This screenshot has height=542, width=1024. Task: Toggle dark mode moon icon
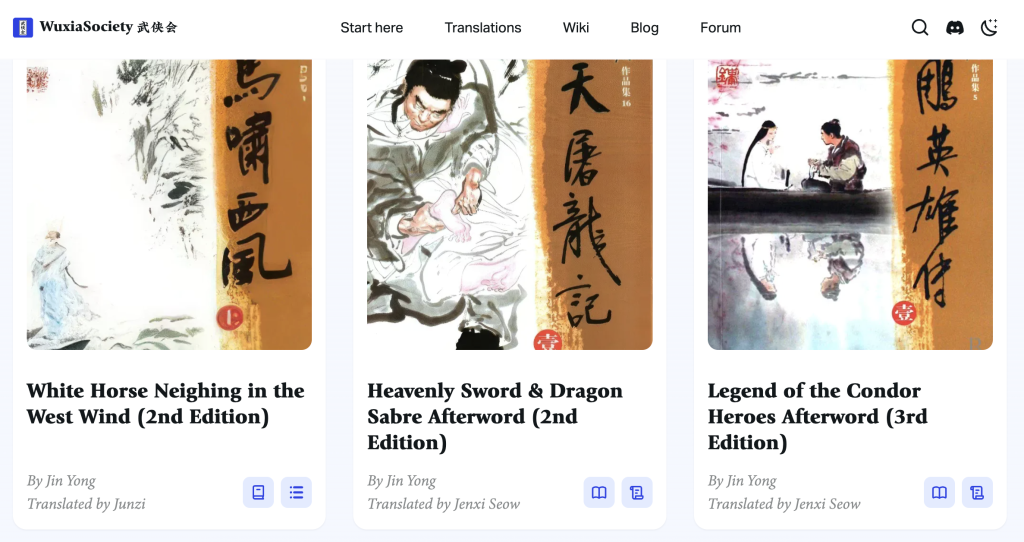989,27
